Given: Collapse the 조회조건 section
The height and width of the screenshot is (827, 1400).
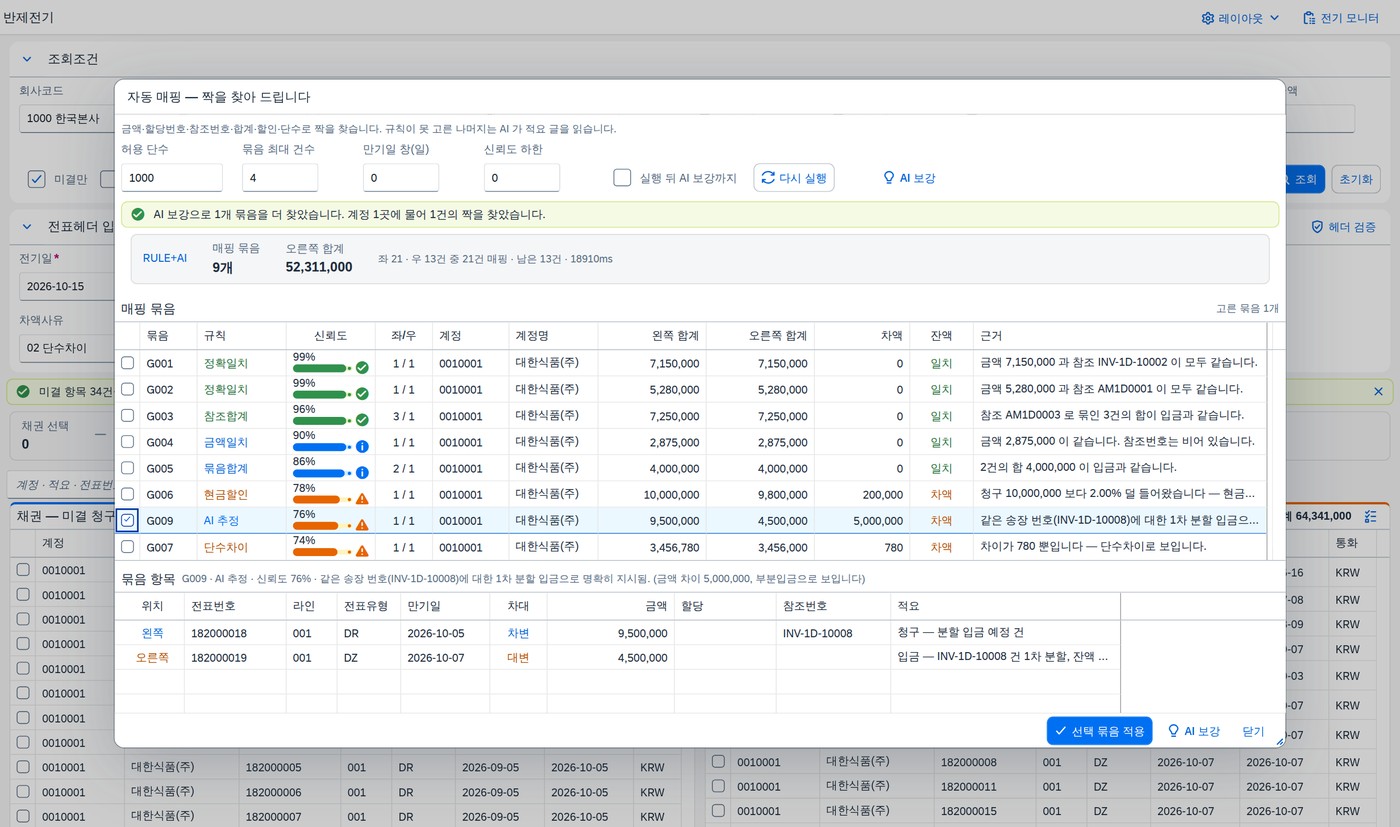Looking at the screenshot, I should (x=26, y=59).
